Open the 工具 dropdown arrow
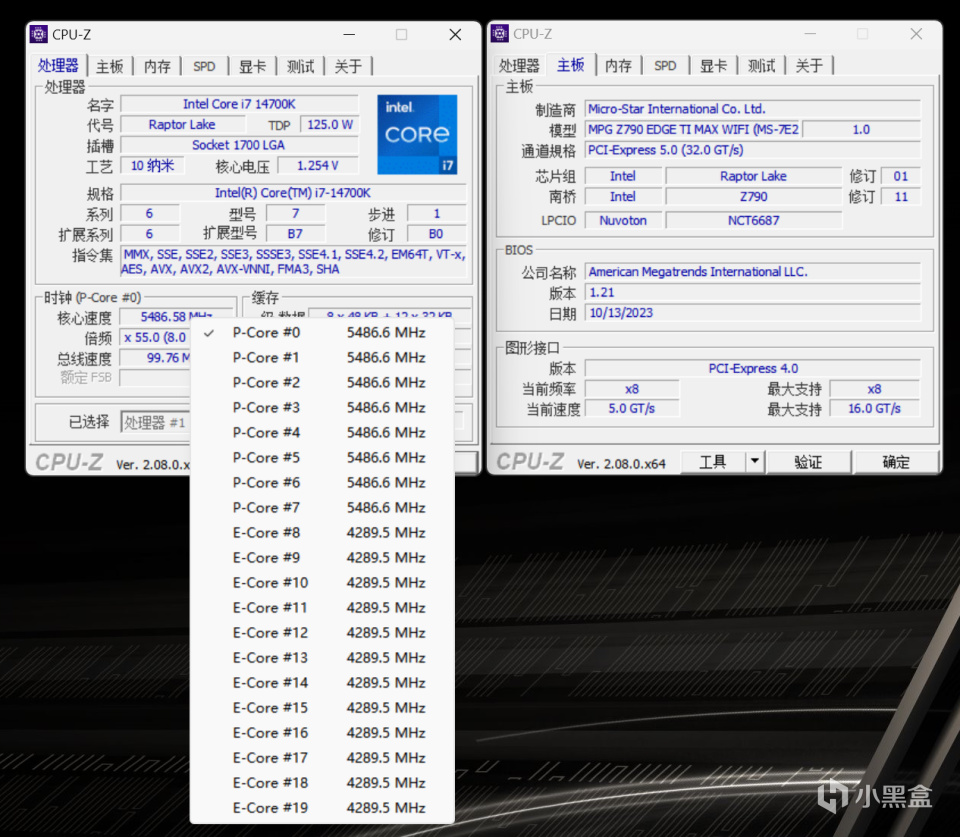960x837 pixels. pyautogui.click(x=755, y=461)
